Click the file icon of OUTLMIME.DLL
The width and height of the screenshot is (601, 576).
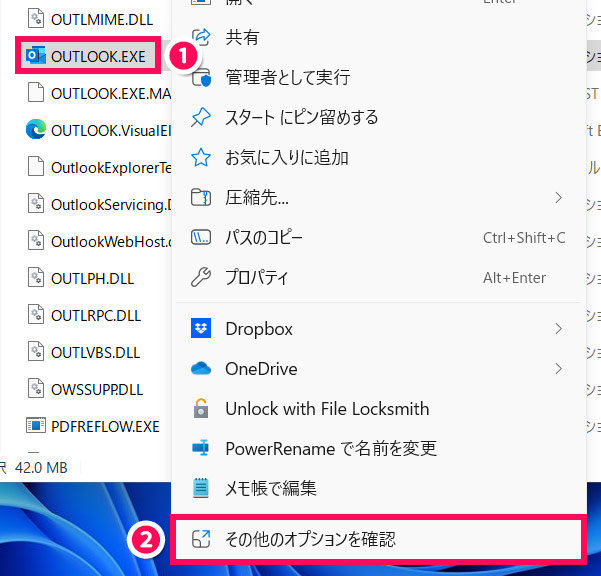pyautogui.click(x=36, y=19)
